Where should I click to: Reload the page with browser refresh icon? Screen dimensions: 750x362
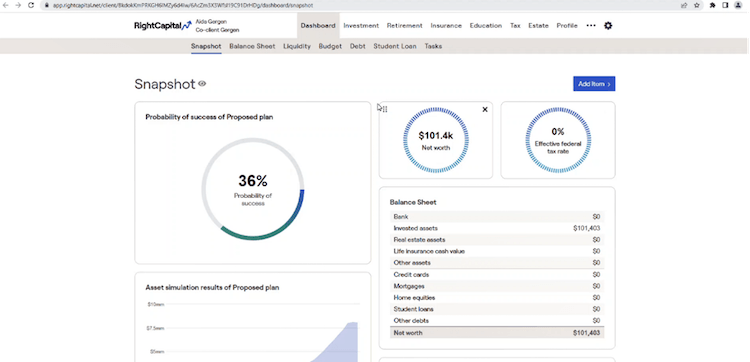(31, 5)
